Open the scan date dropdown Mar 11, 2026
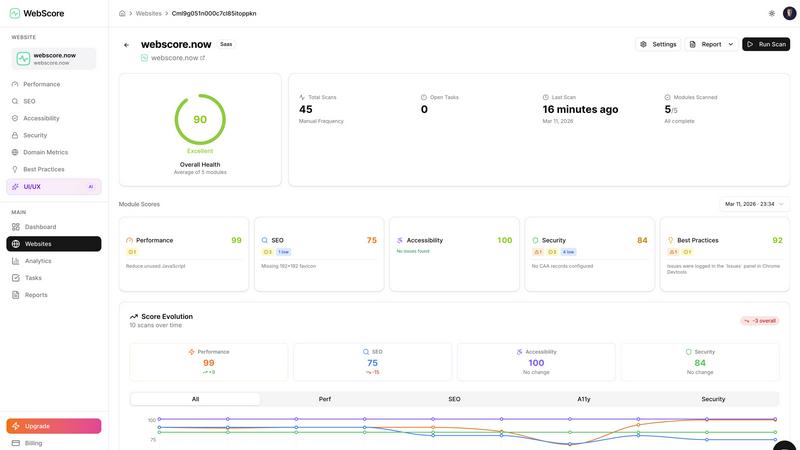The image size is (800, 450). 754,204
